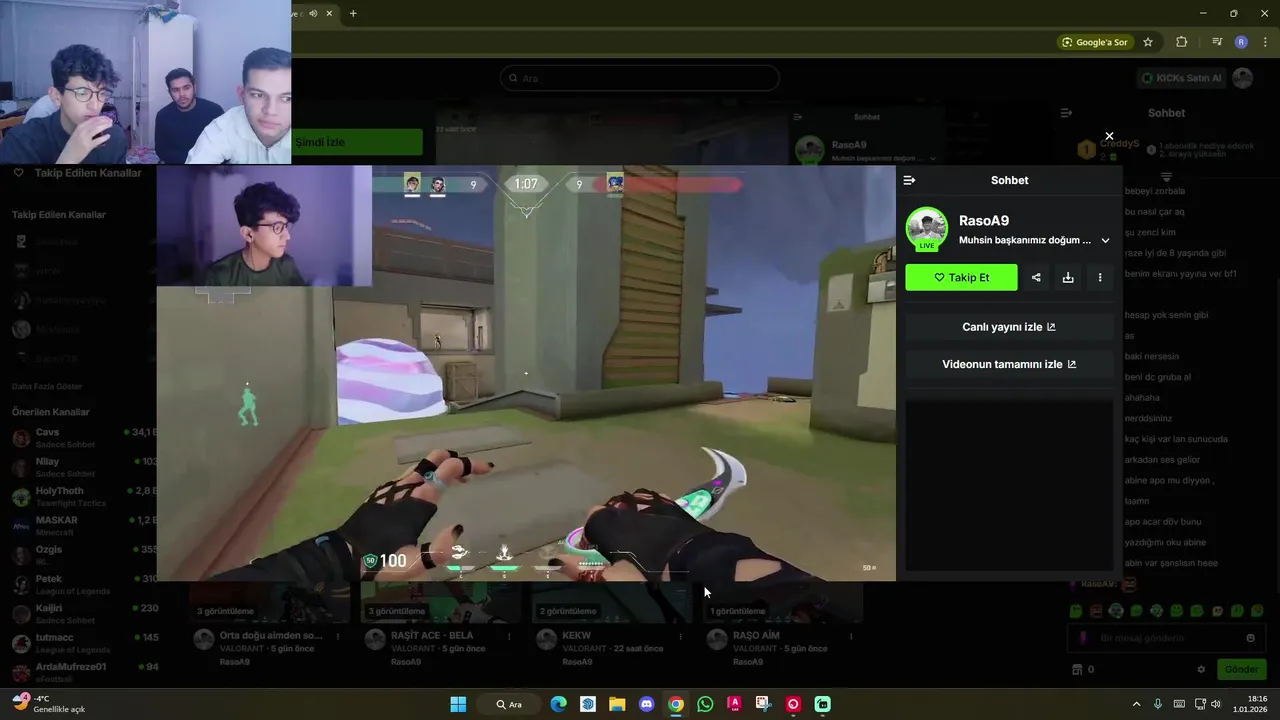The width and height of the screenshot is (1280, 720).
Task: Click the Google'a Sor button in the address bar
Action: [1095, 42]
